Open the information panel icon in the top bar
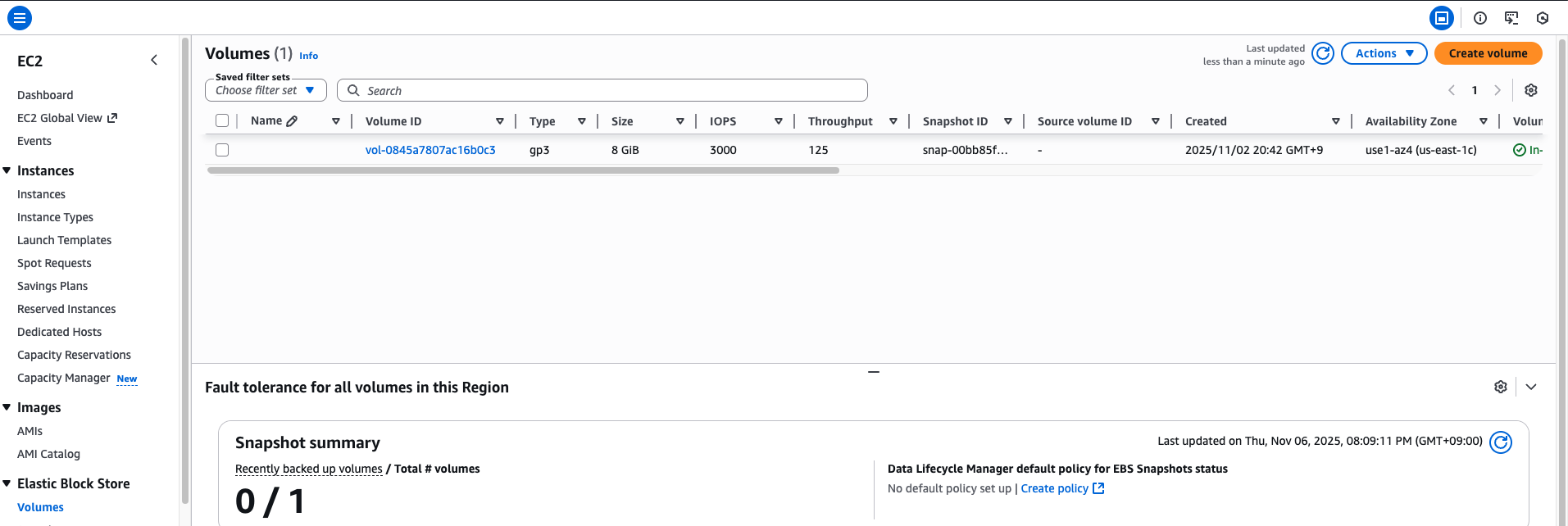 (x=1480, y=17)
